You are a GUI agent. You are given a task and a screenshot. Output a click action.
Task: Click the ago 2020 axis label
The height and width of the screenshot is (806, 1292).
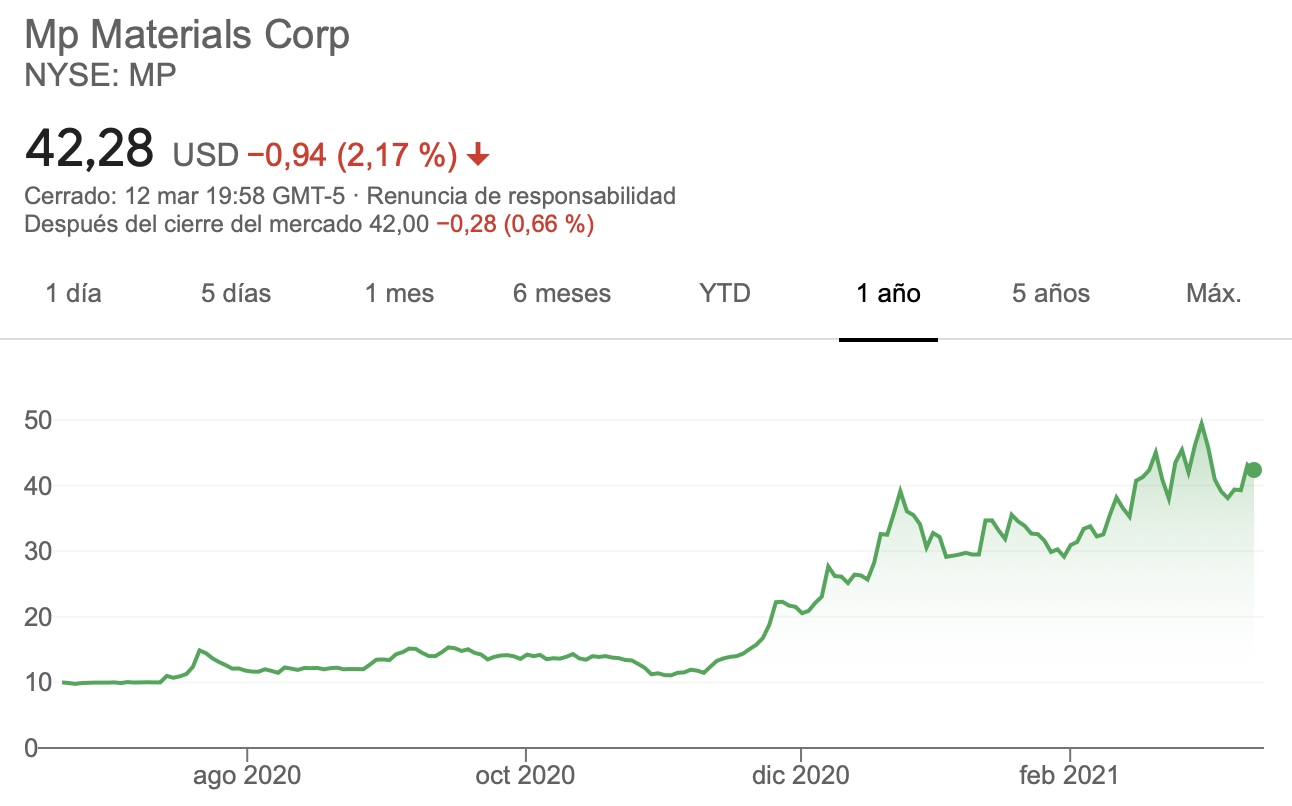(x=247, y=775)
